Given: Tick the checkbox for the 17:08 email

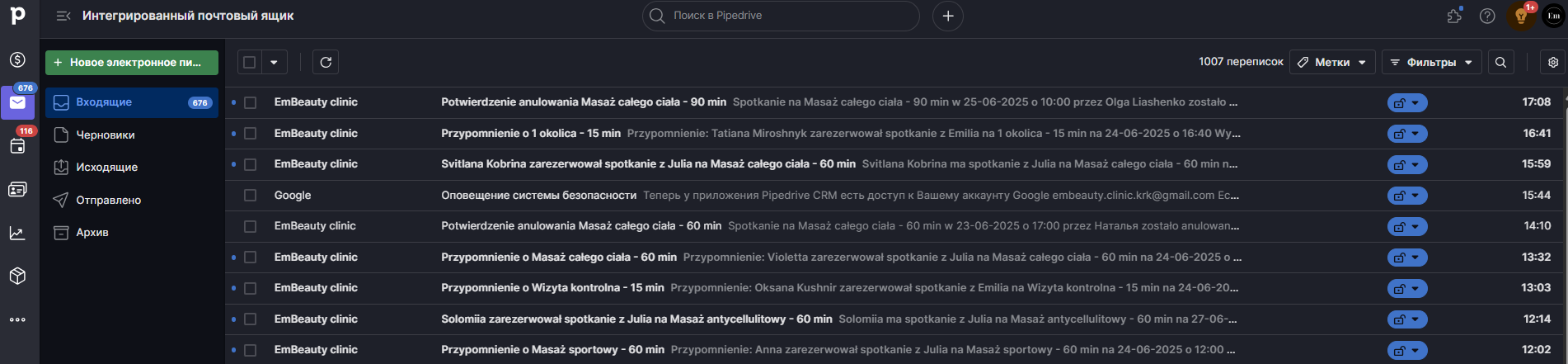Looking at the screenshot, I should click(250, 102).
